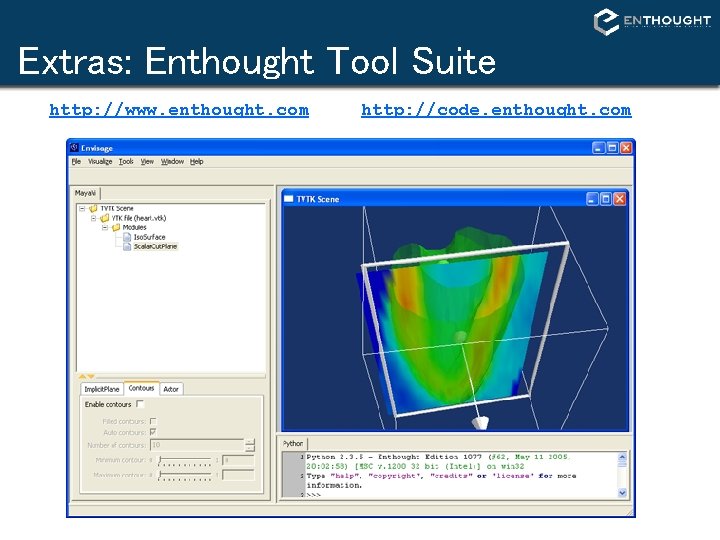Click the ScalarCutPlane document icon
Viewport: 720px width, 540px height.
[127, 247]
